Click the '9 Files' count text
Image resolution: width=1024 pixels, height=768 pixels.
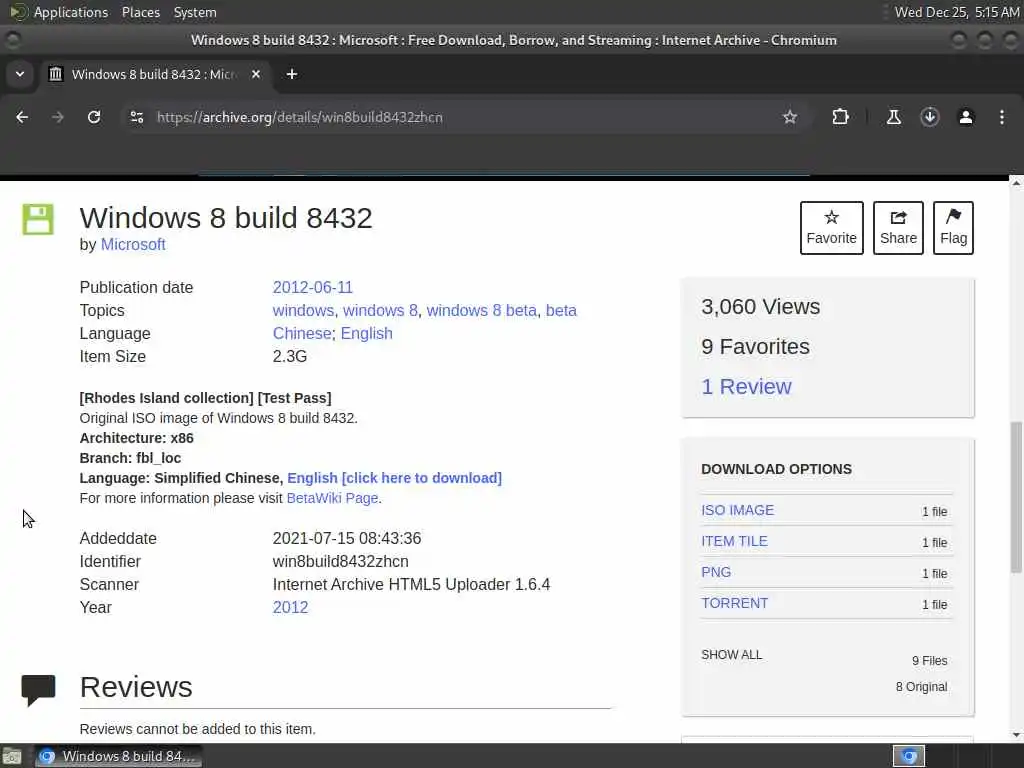tap(929, 661)
